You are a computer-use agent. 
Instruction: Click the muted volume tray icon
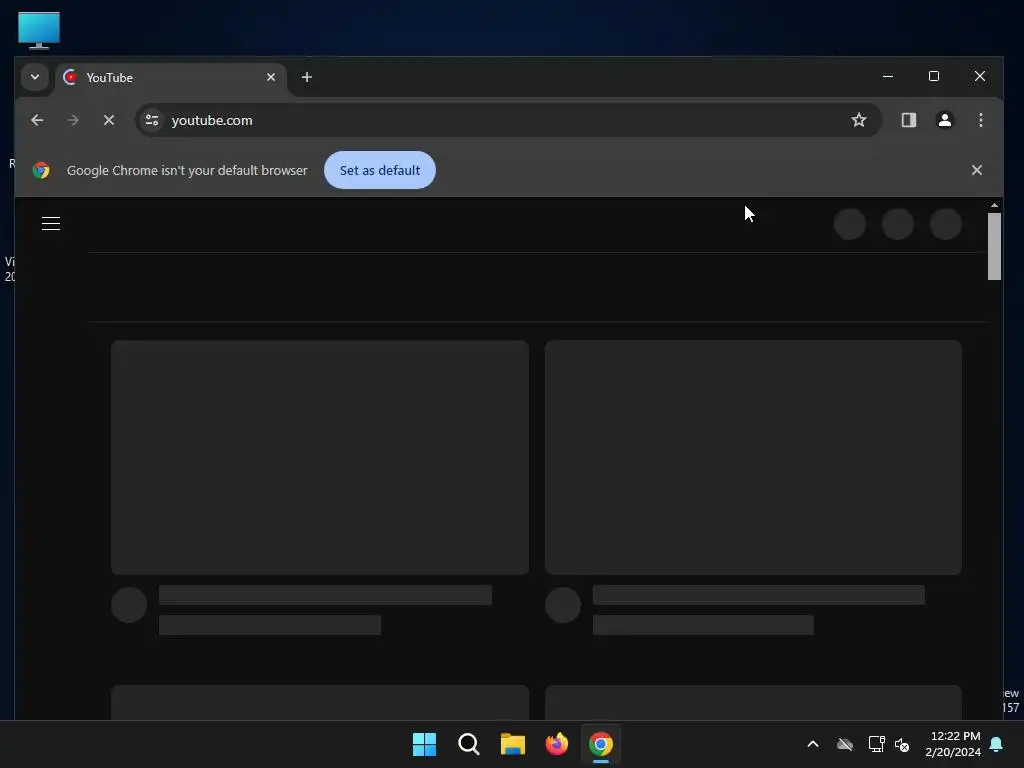pyautogui.click(x=902, y=744)
